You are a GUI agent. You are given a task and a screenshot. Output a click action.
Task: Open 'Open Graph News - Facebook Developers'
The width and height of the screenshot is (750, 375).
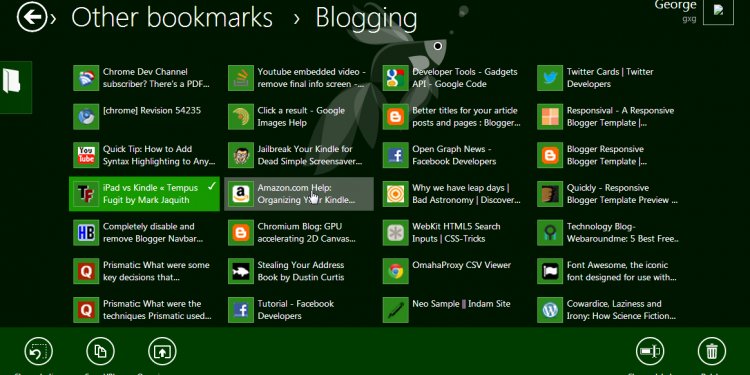pyautogui.click(x=453, y=155)
